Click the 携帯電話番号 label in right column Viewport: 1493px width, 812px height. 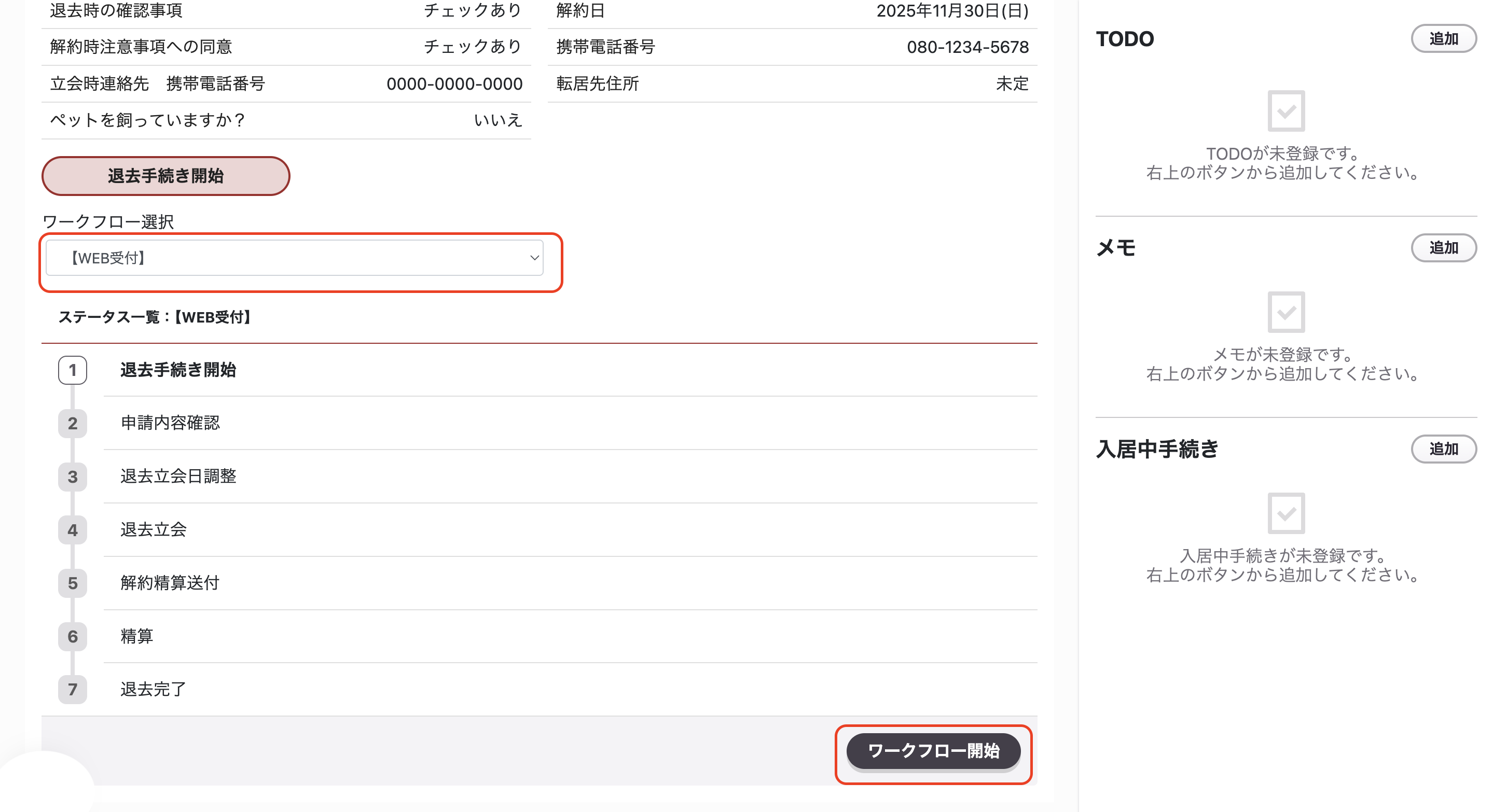tap(606, 47)
